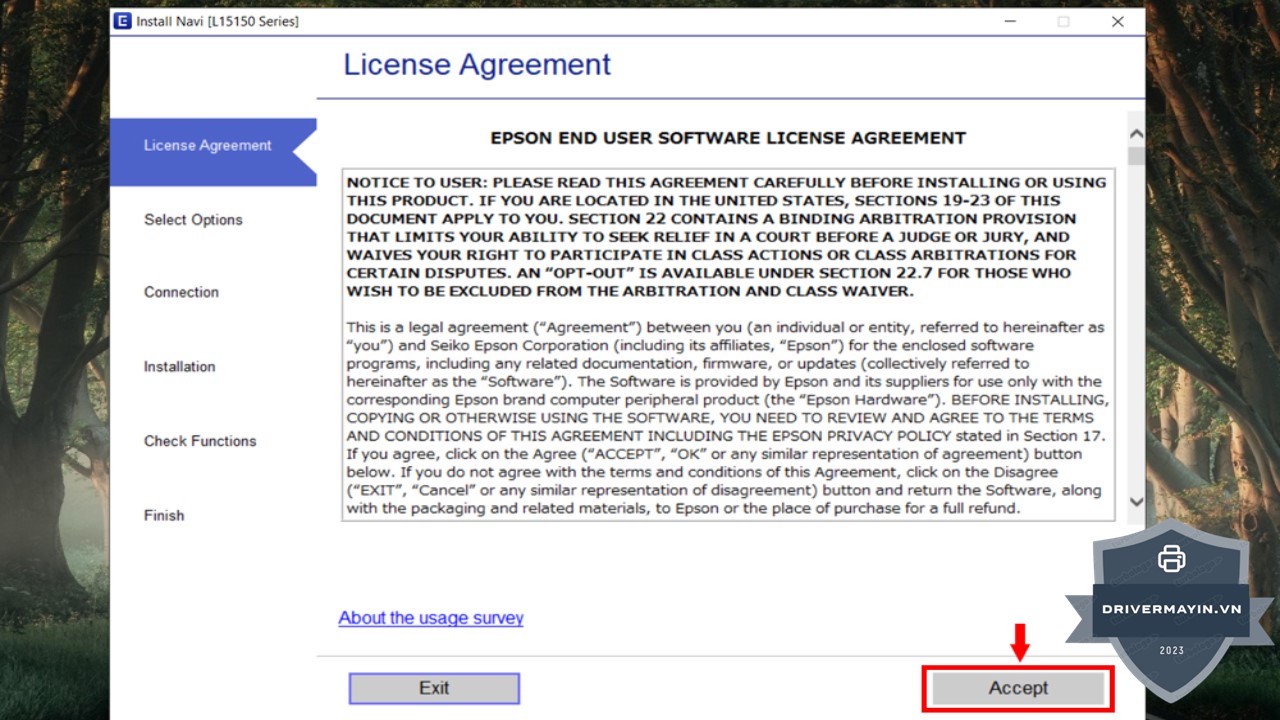Open the Connection step in sidebar
1280x720 pixels.
click(181, 292)
